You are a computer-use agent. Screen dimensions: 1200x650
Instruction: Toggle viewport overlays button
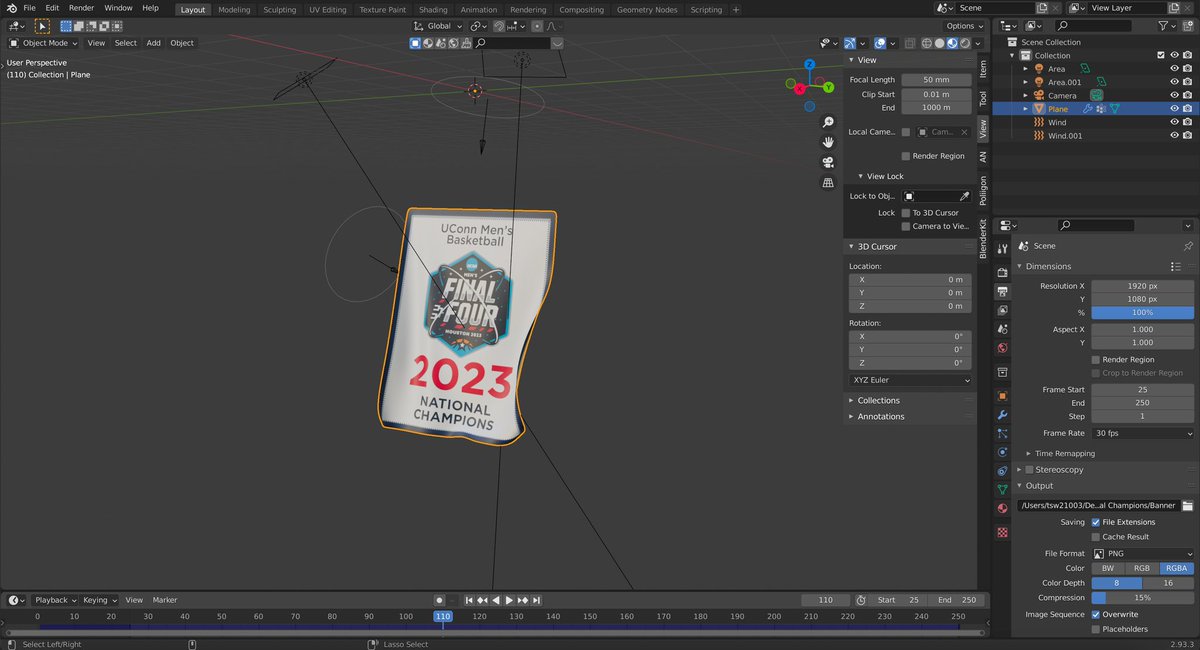[878, 43]
